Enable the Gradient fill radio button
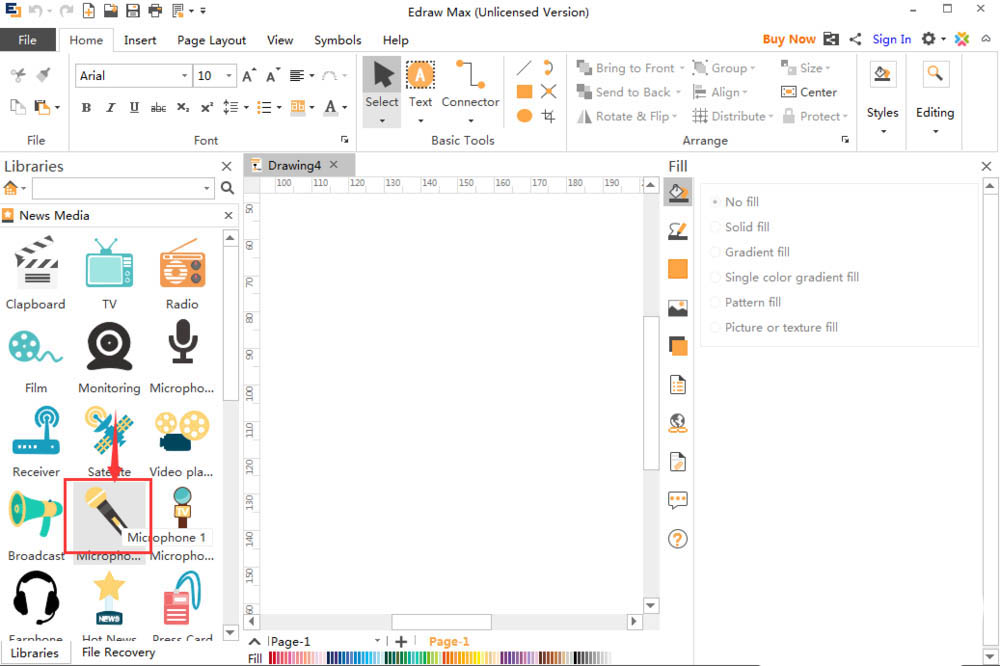 click(716, 252)
